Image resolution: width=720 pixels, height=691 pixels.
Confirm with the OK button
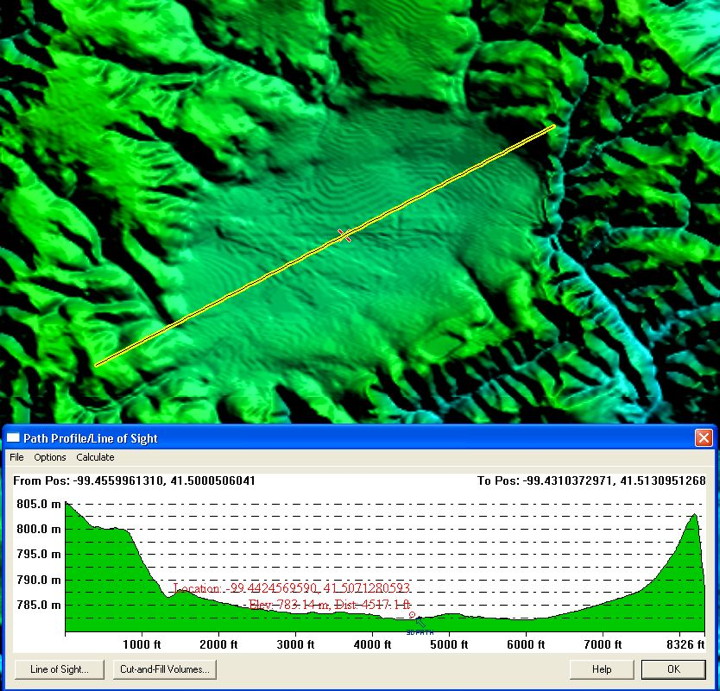pos(673,669)
